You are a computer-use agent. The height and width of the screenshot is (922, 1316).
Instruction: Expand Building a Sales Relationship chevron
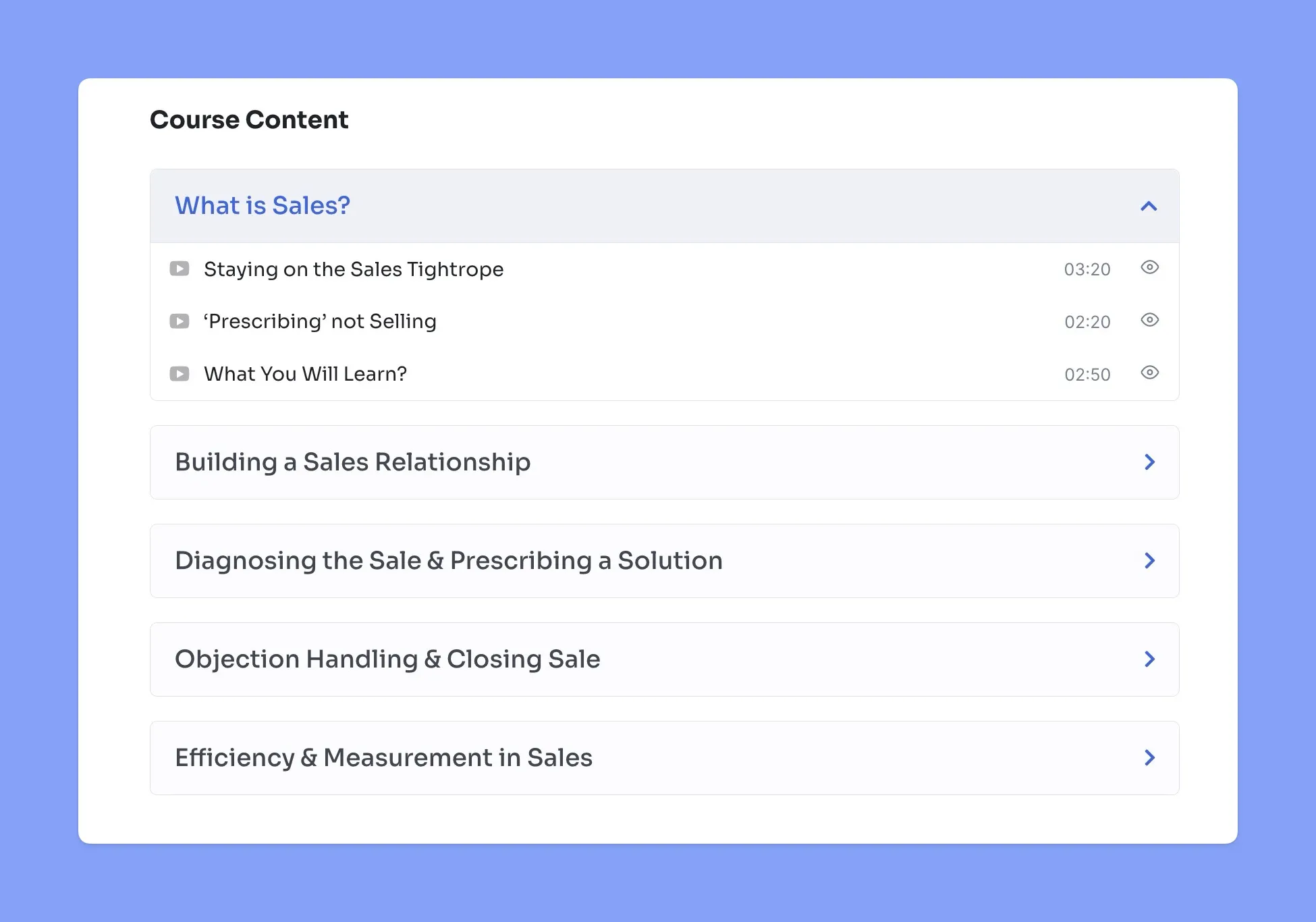coord(1150,462)
